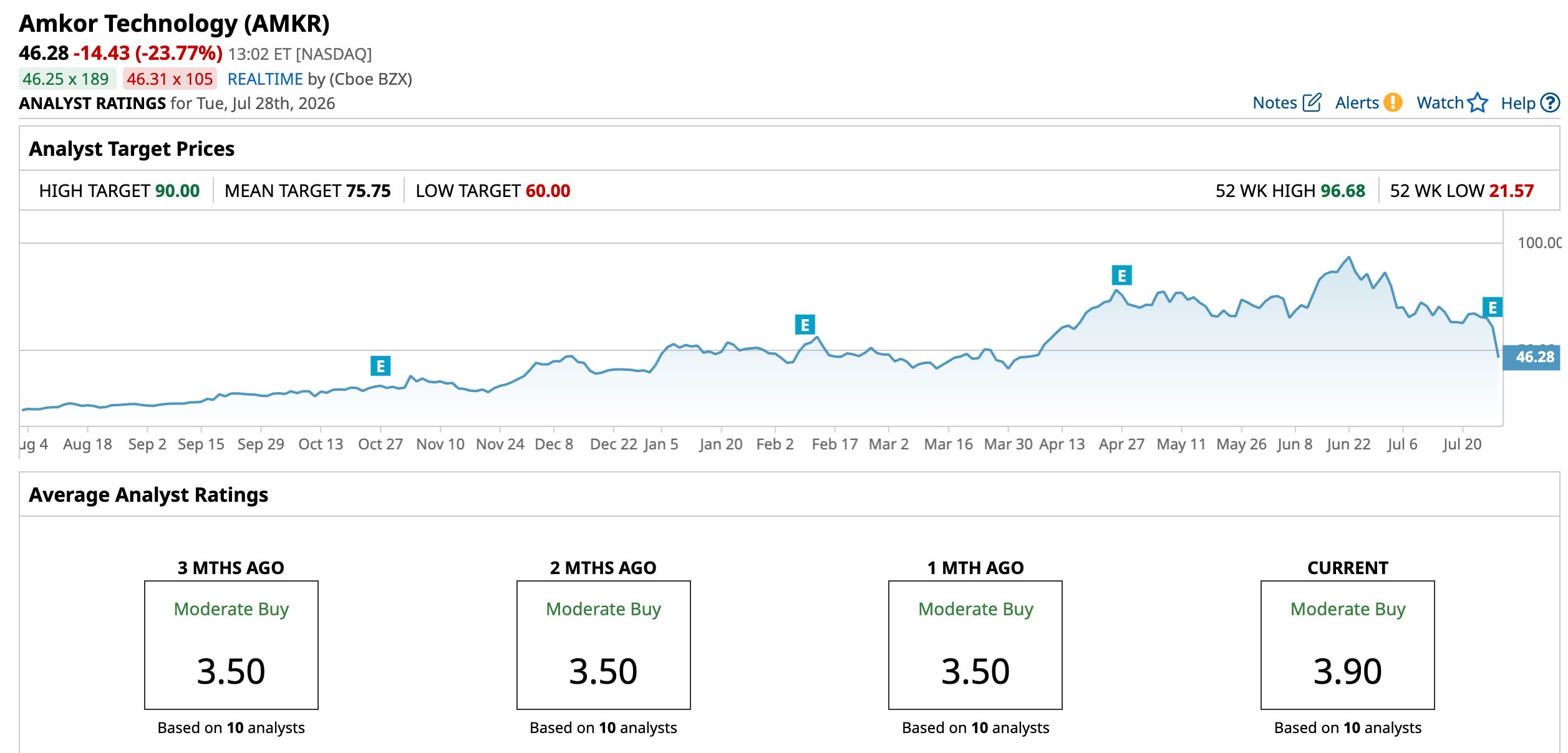The height and width of the screenshot is (753, 1568).
Task: Open the Help question mark icon
Action: pos(1550,103)
